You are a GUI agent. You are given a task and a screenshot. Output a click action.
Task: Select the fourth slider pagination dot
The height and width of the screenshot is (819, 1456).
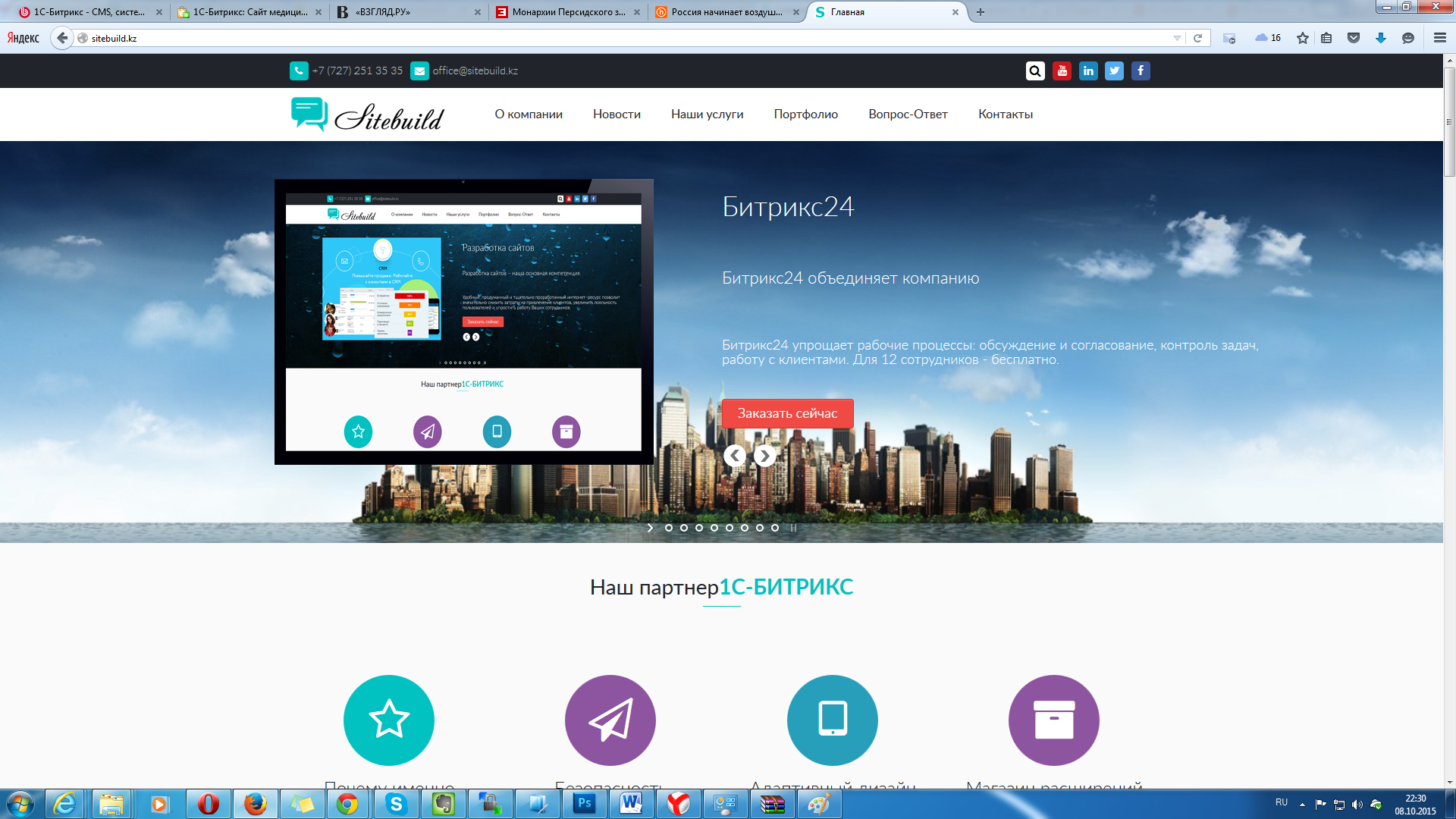point(714,528)
